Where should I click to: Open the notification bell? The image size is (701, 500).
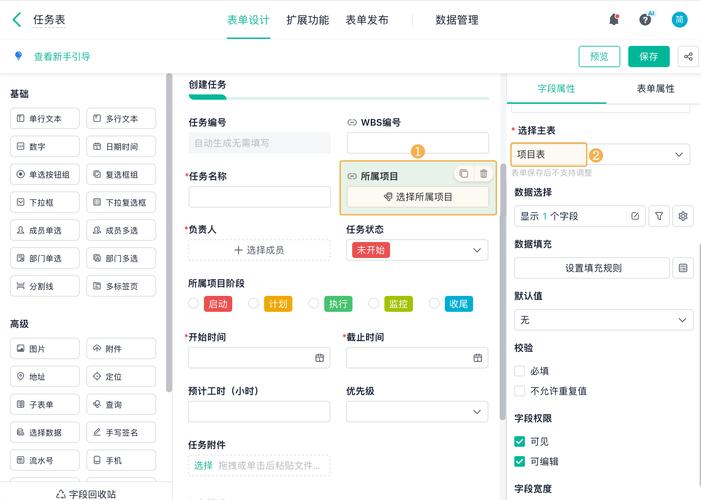click(x=614, y=20)
